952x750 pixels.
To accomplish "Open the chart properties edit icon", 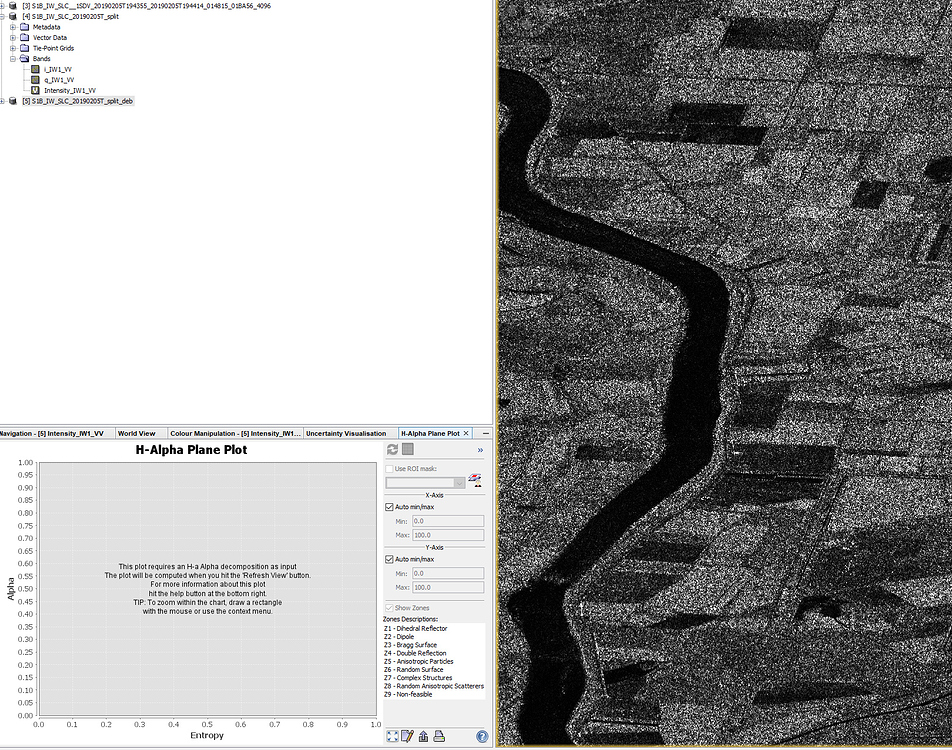I will click(407, 736).
